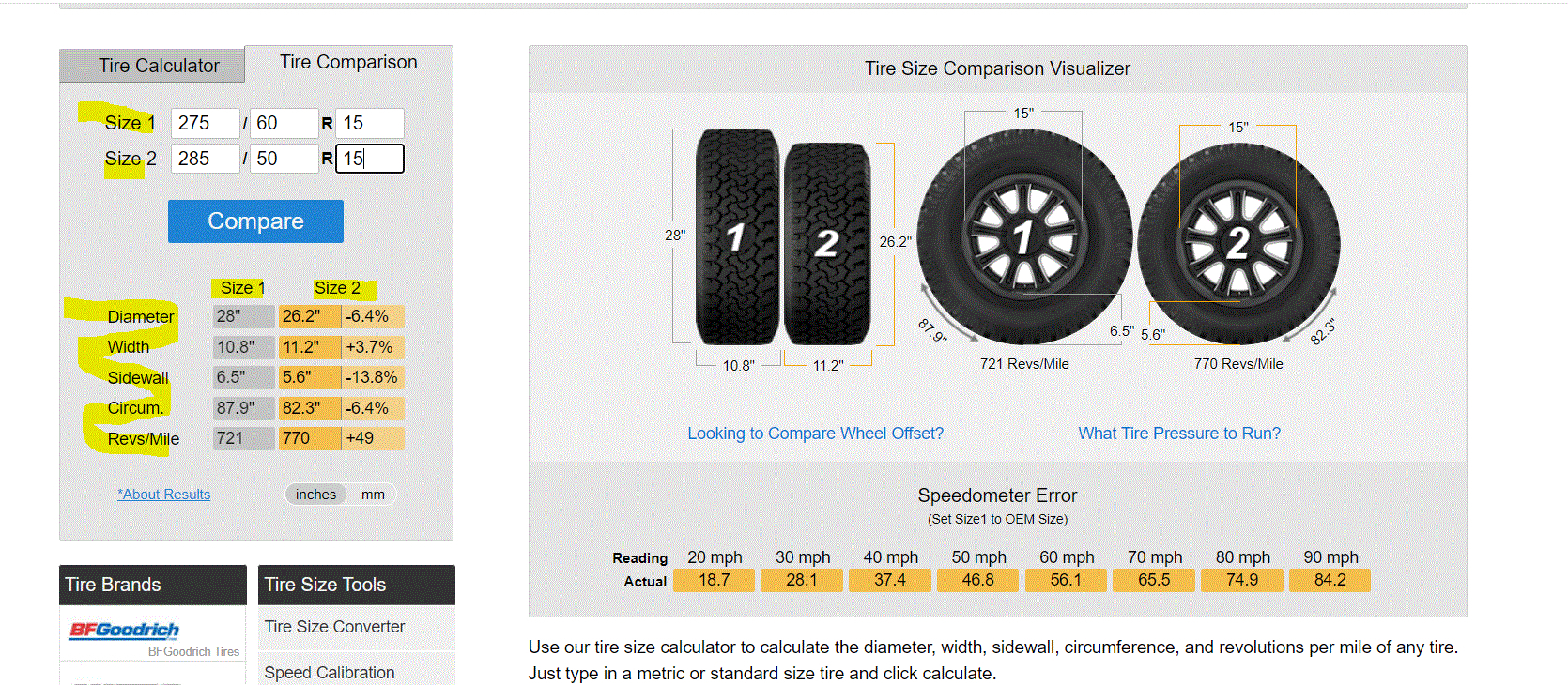Click tire 2 side-view wheel image
This screenshot has height=685, width=1568.
coord(1238,243)
